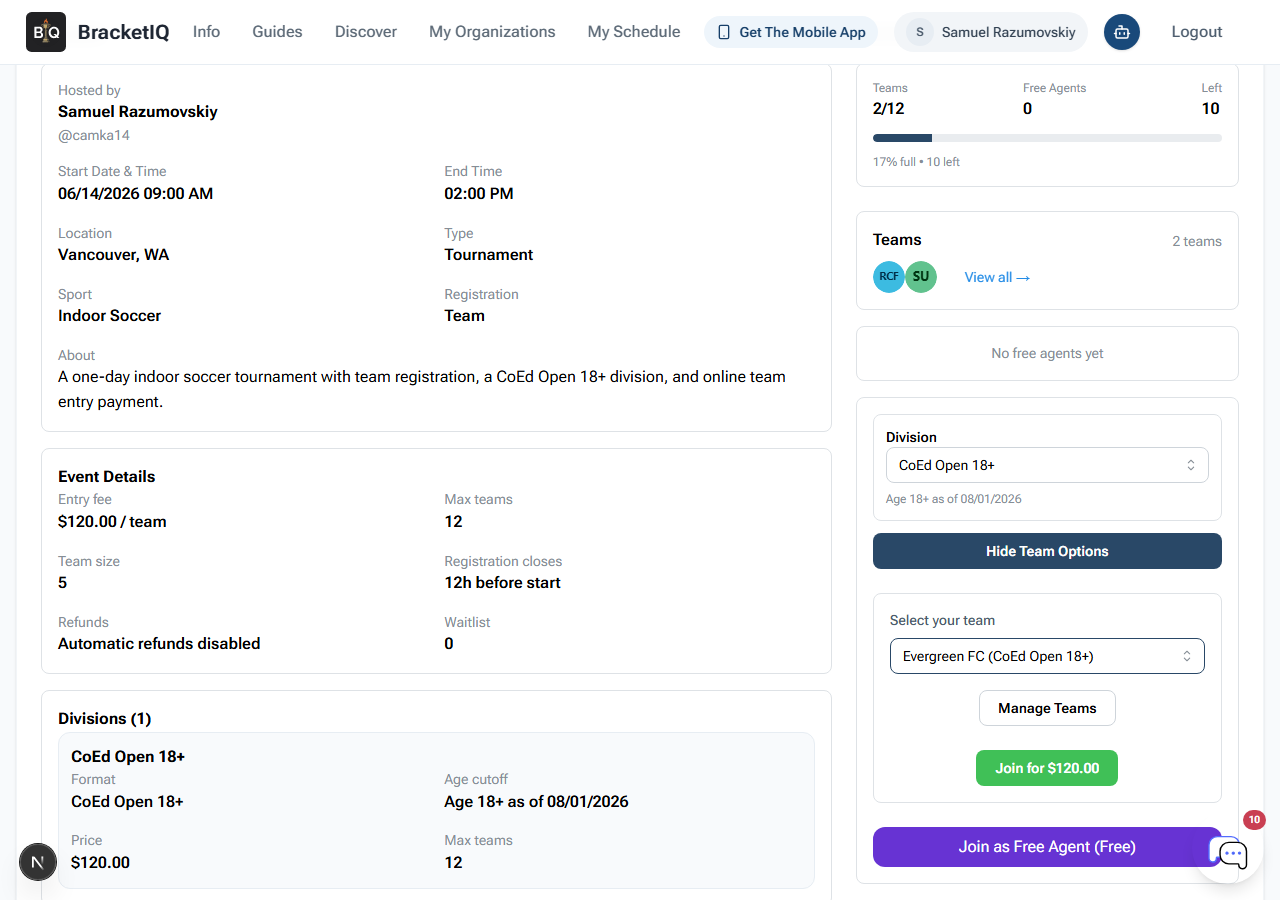The width and height of the screenshot is (1280, 900).
Task: Click the CoEd Open 18+ division card title
Action: click(128, 757)
